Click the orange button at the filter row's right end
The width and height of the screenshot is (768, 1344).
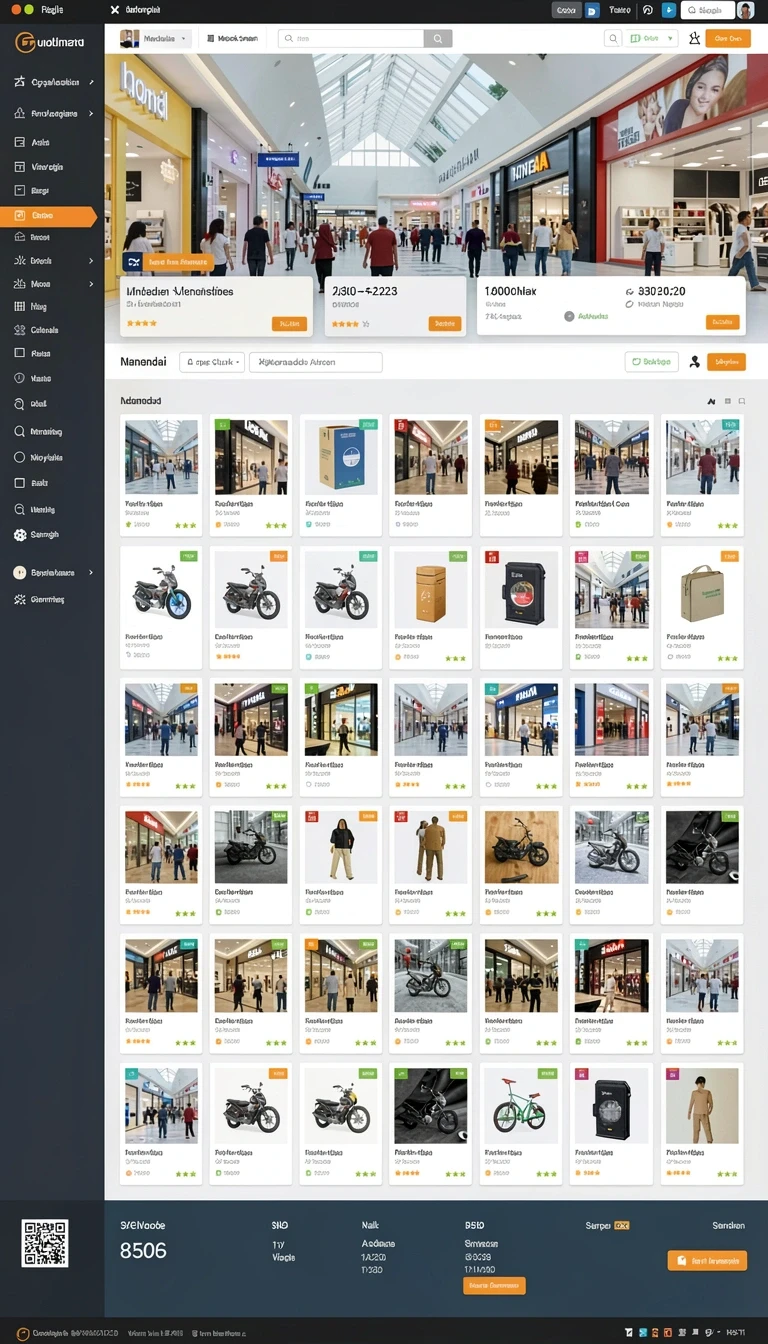click(x=726, y=362)
